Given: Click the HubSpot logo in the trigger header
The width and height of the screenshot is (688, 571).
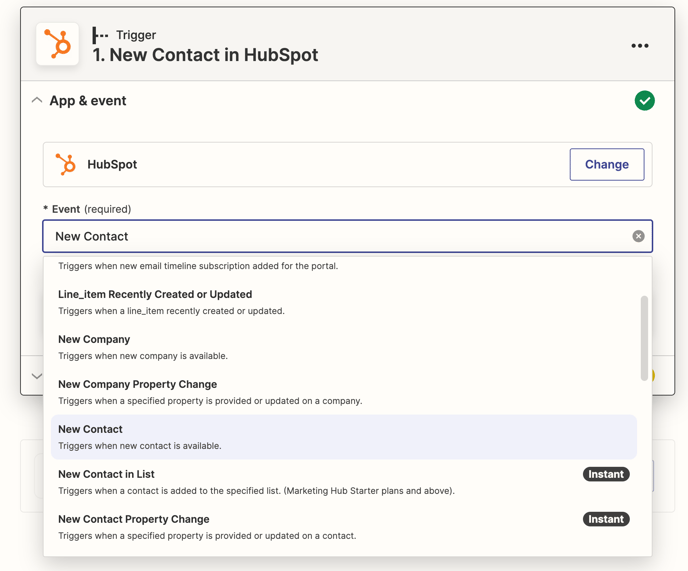Looking at the screenshot, I should (x=57, y=44).
